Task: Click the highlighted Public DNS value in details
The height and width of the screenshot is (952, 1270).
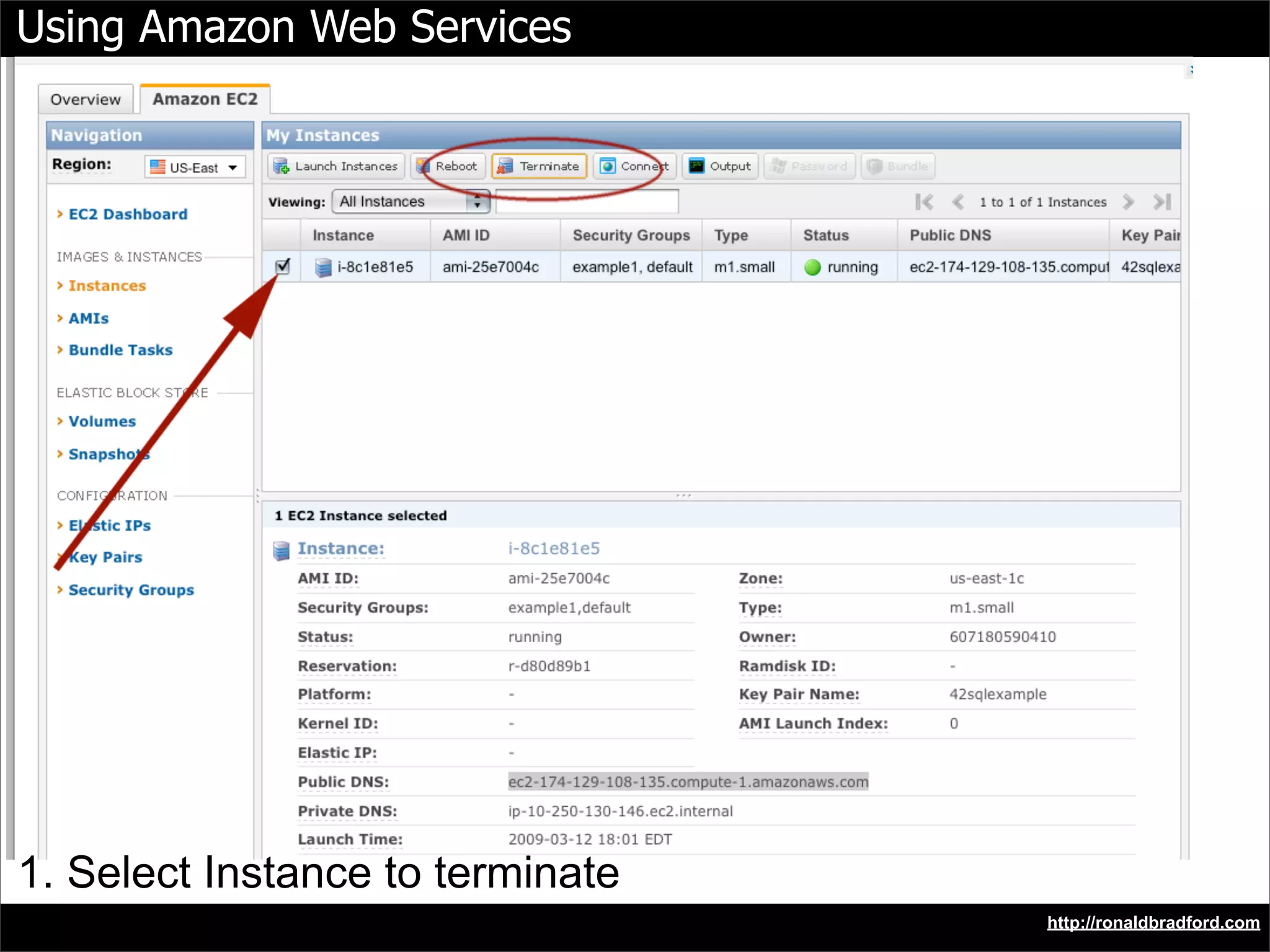Action: [688, 782]
